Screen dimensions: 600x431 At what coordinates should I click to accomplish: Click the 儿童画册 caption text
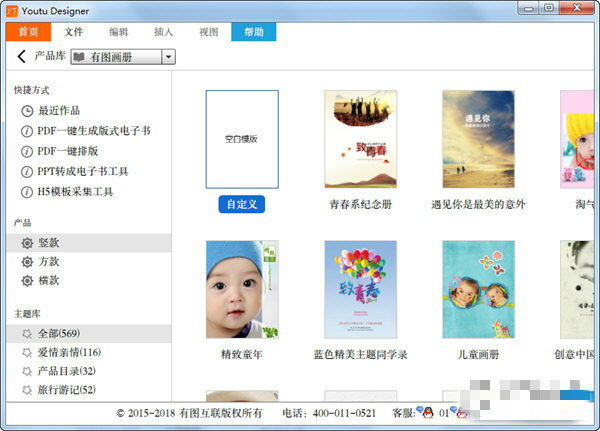click(x=478, y=354)
